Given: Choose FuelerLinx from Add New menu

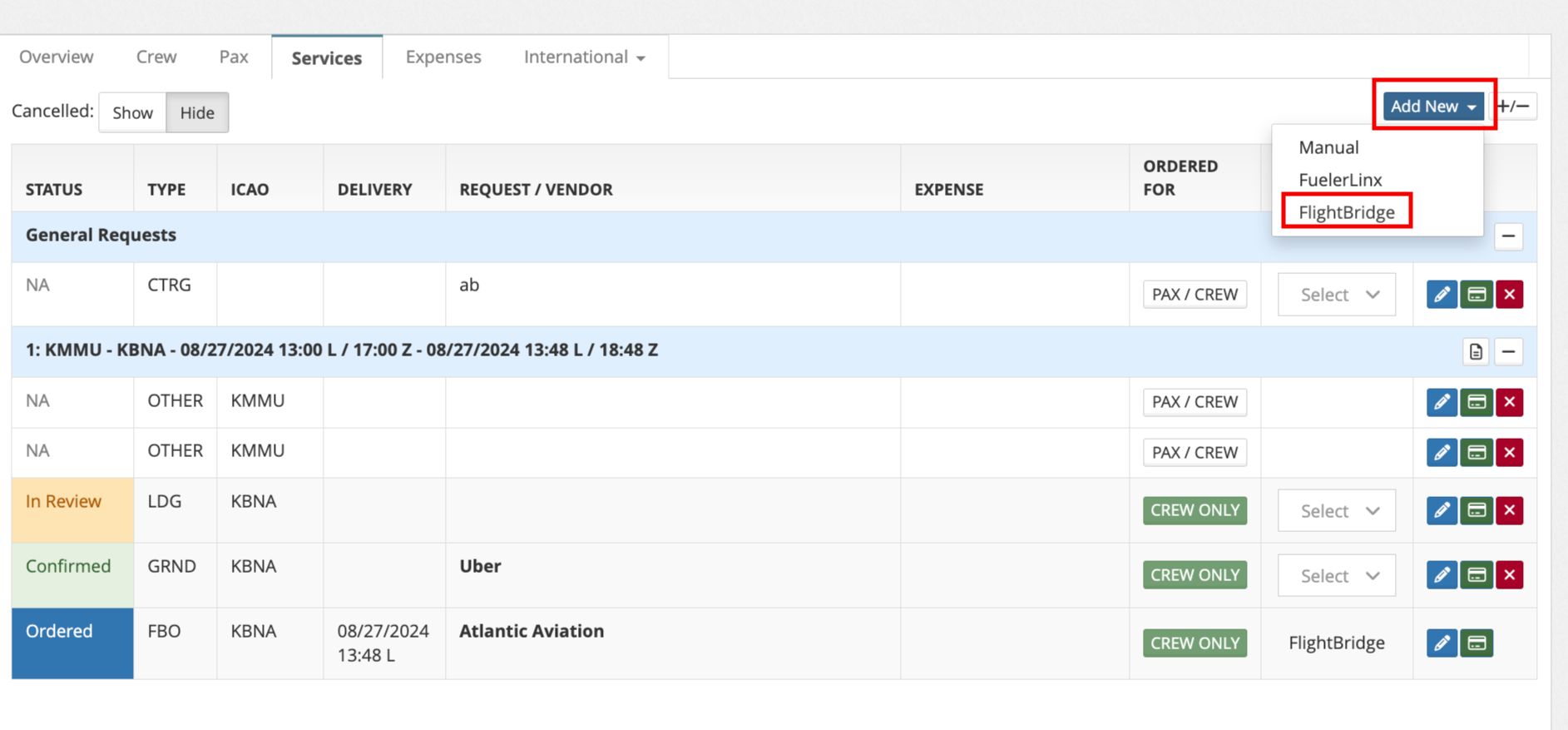Looking at the screenshot, I should 1340,180.
